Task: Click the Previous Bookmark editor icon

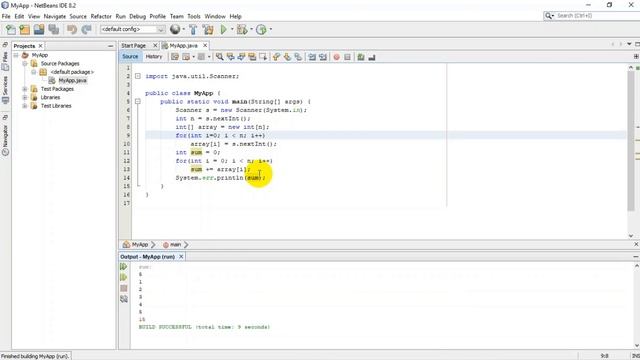Action: click(277, 57)
